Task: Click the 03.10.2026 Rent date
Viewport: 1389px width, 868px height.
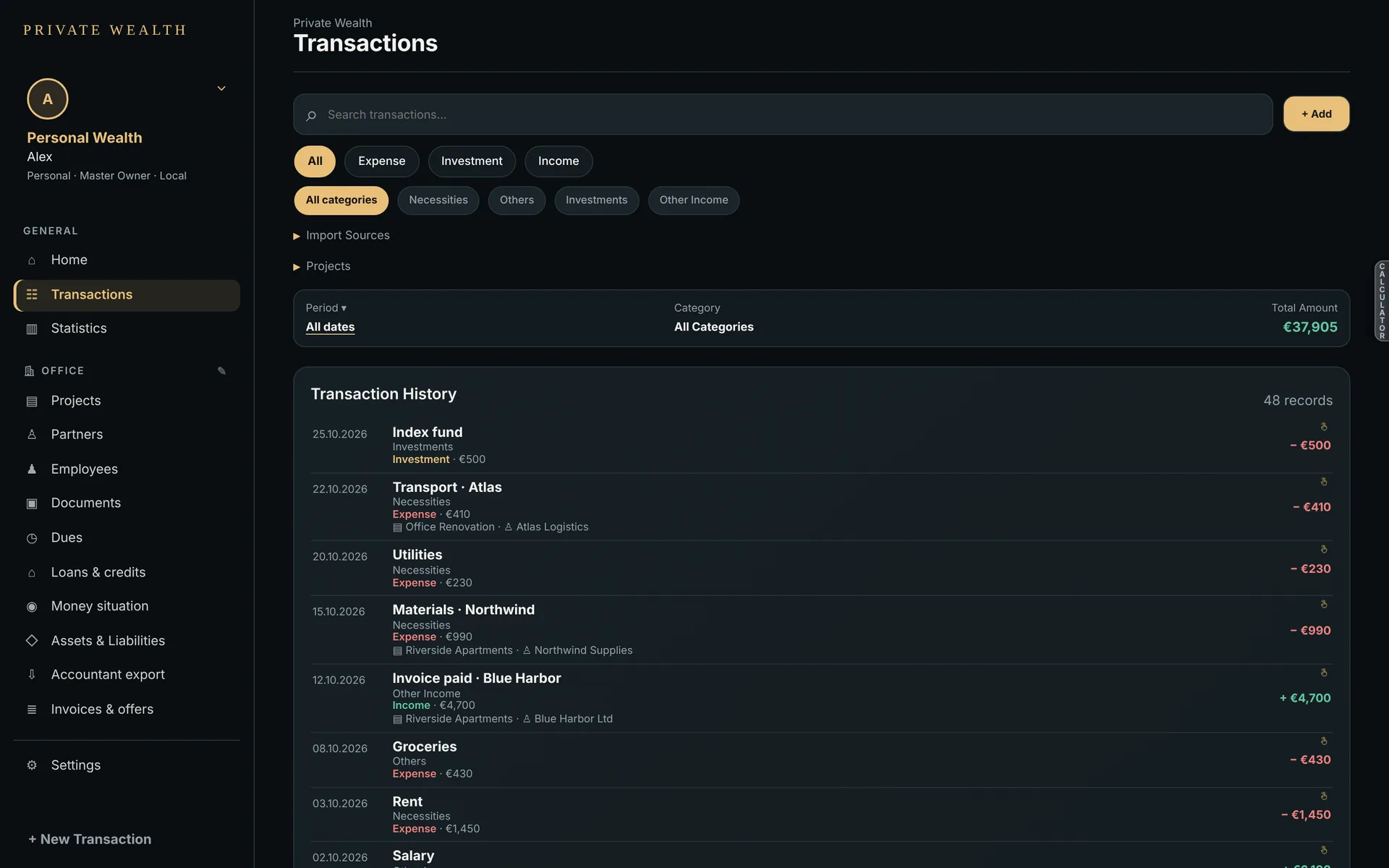Action: click(x=340, y=804)
